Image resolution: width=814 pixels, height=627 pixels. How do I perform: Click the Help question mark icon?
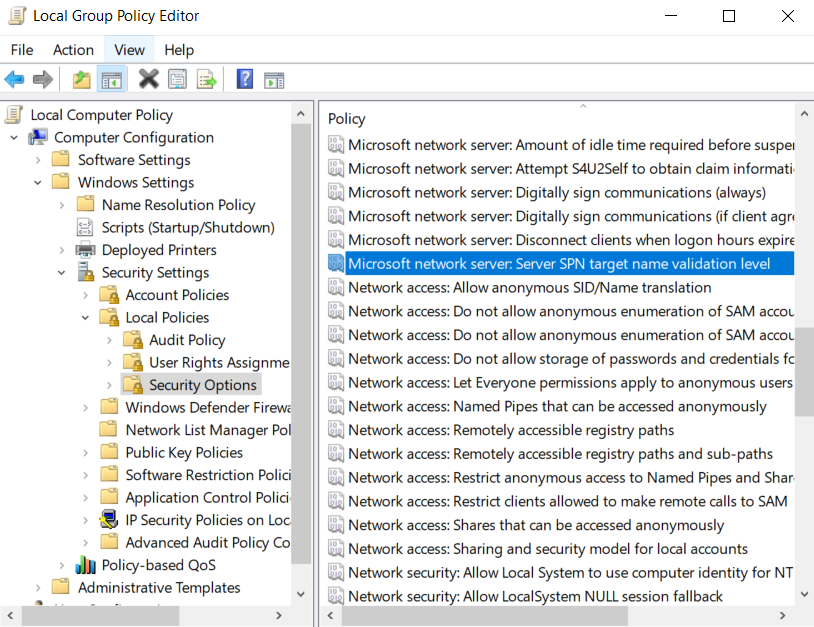tap(245, 79)
